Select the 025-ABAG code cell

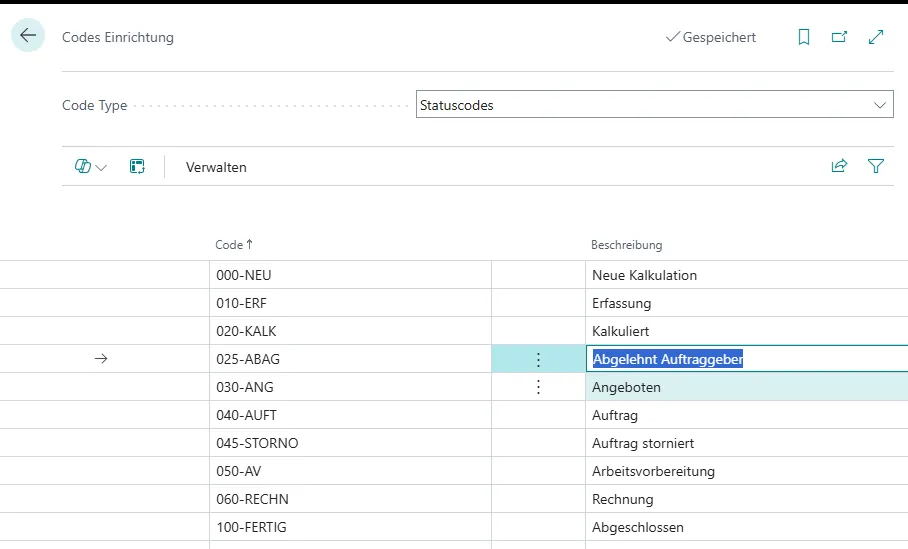[x=350, y=360]
